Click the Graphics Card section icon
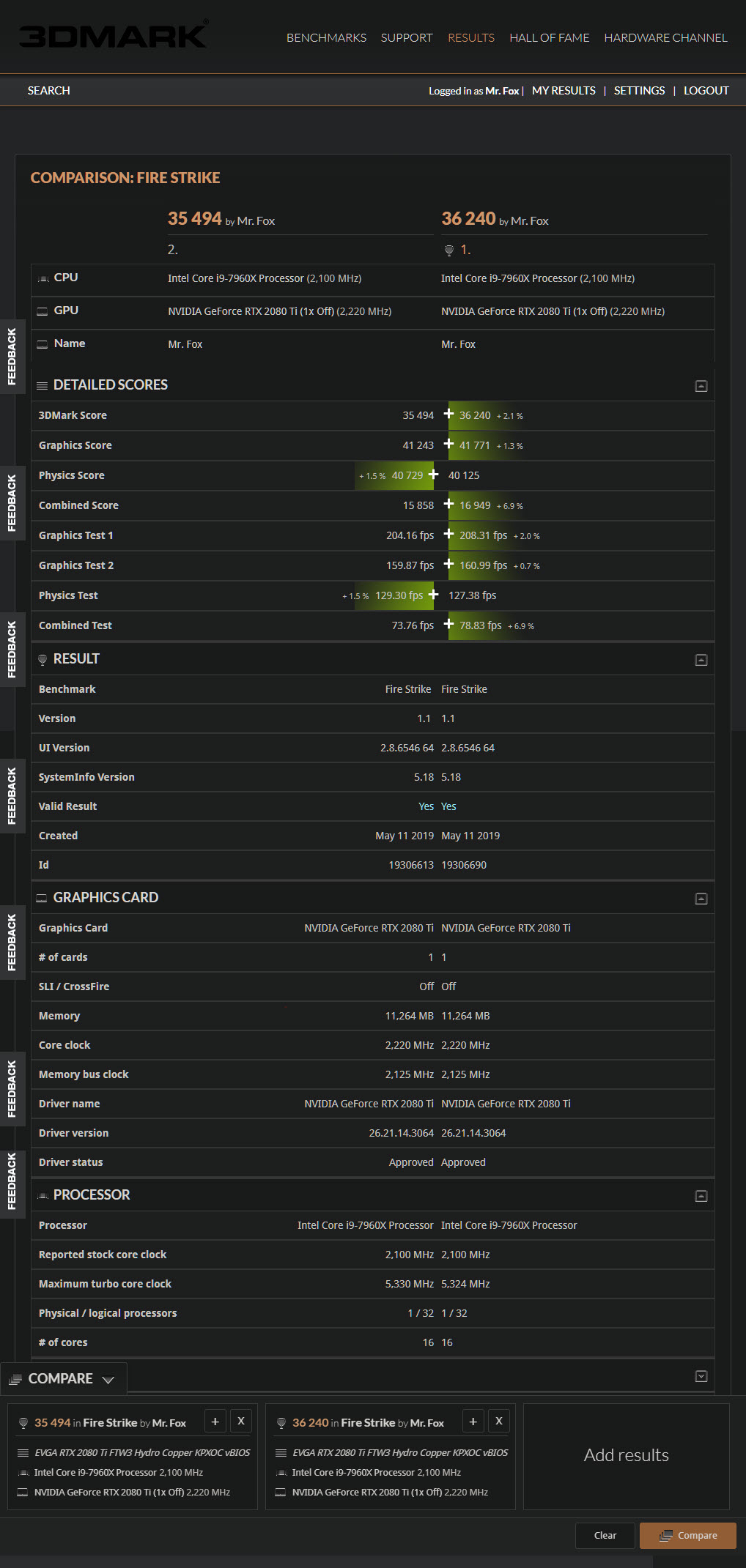Viewport: 746px width, 1568px height. coord(42,898)
